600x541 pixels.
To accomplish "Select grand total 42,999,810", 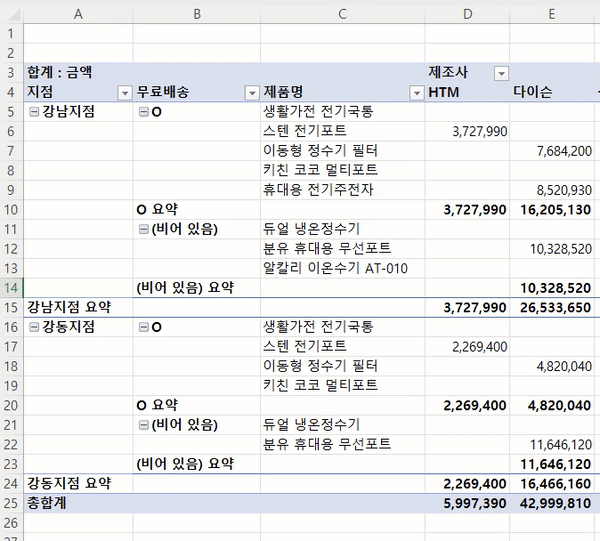I will pyautogui.click(x=551, y=503).
